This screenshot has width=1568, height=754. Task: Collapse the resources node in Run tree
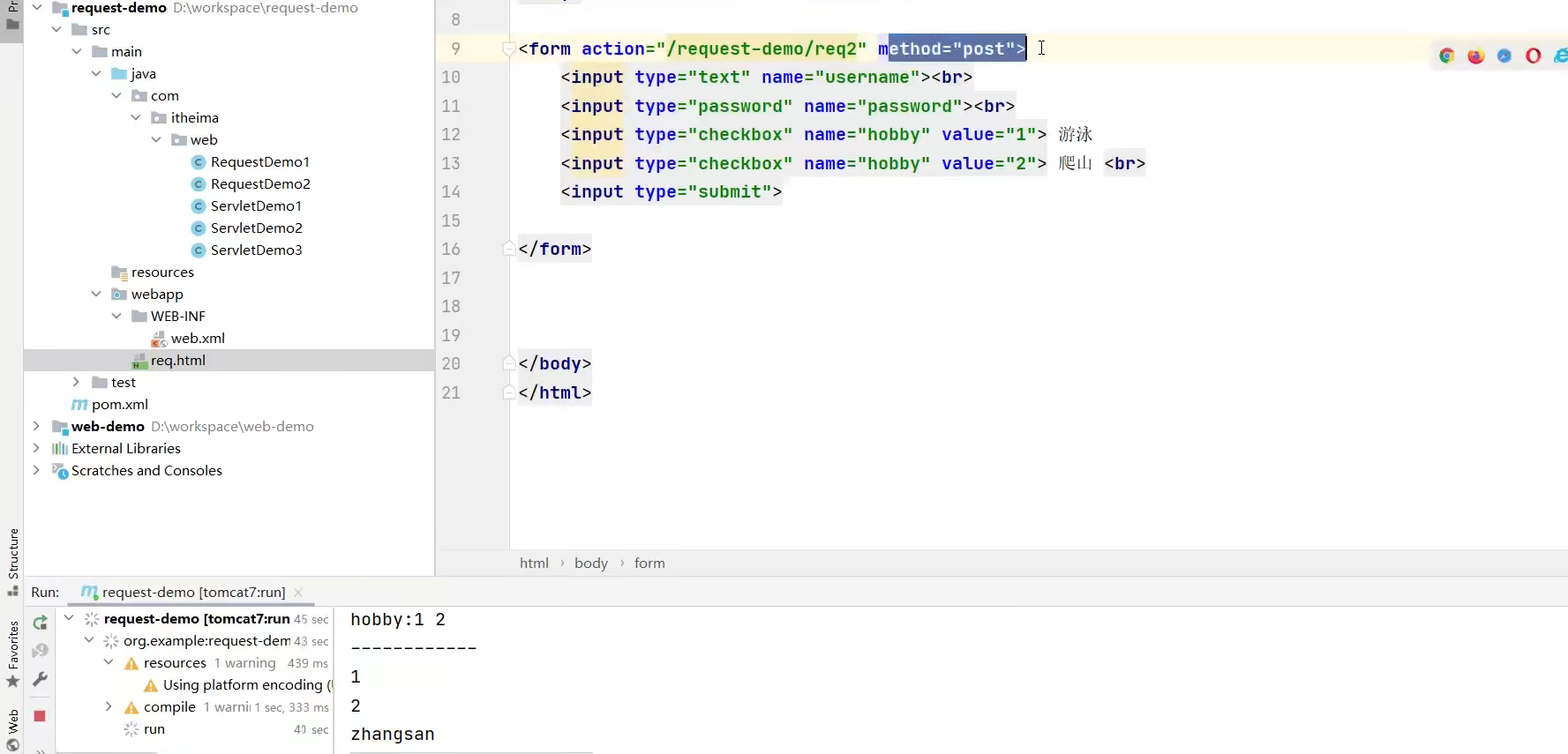pos(109,662)
